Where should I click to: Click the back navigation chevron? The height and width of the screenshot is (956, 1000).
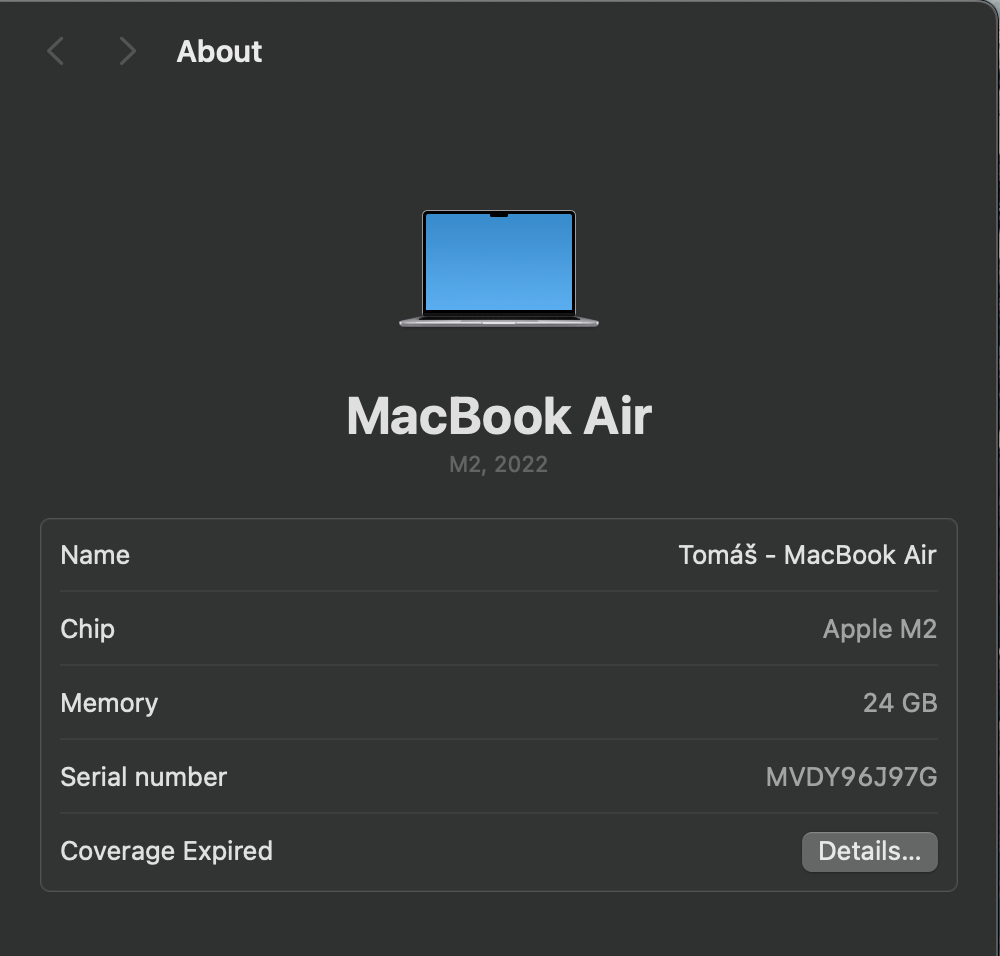55,51
